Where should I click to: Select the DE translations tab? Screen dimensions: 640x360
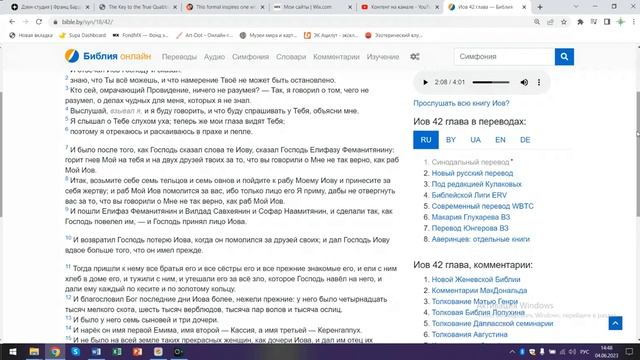click(525, 140)
